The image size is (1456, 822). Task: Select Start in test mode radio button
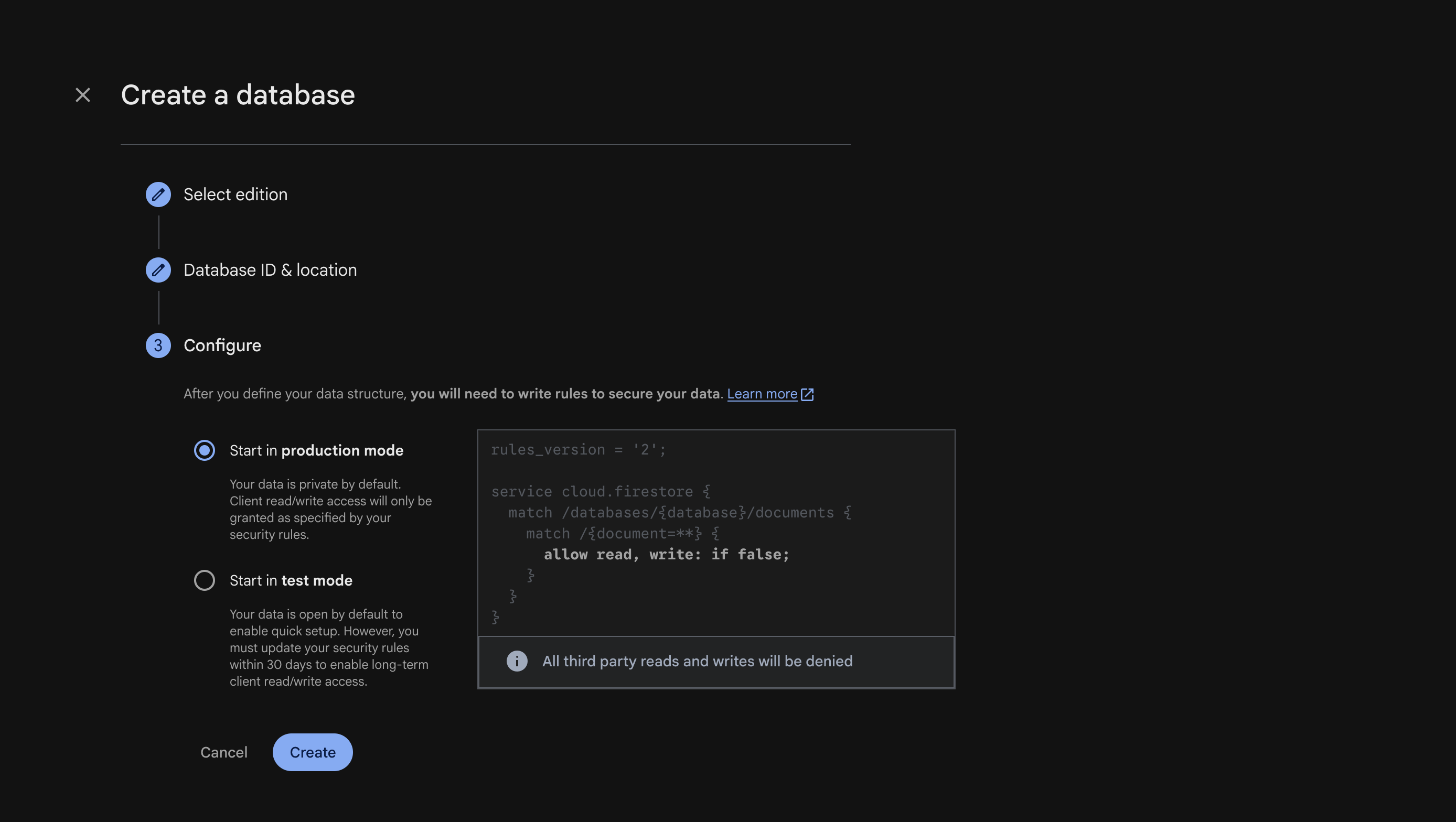point(204,580)
